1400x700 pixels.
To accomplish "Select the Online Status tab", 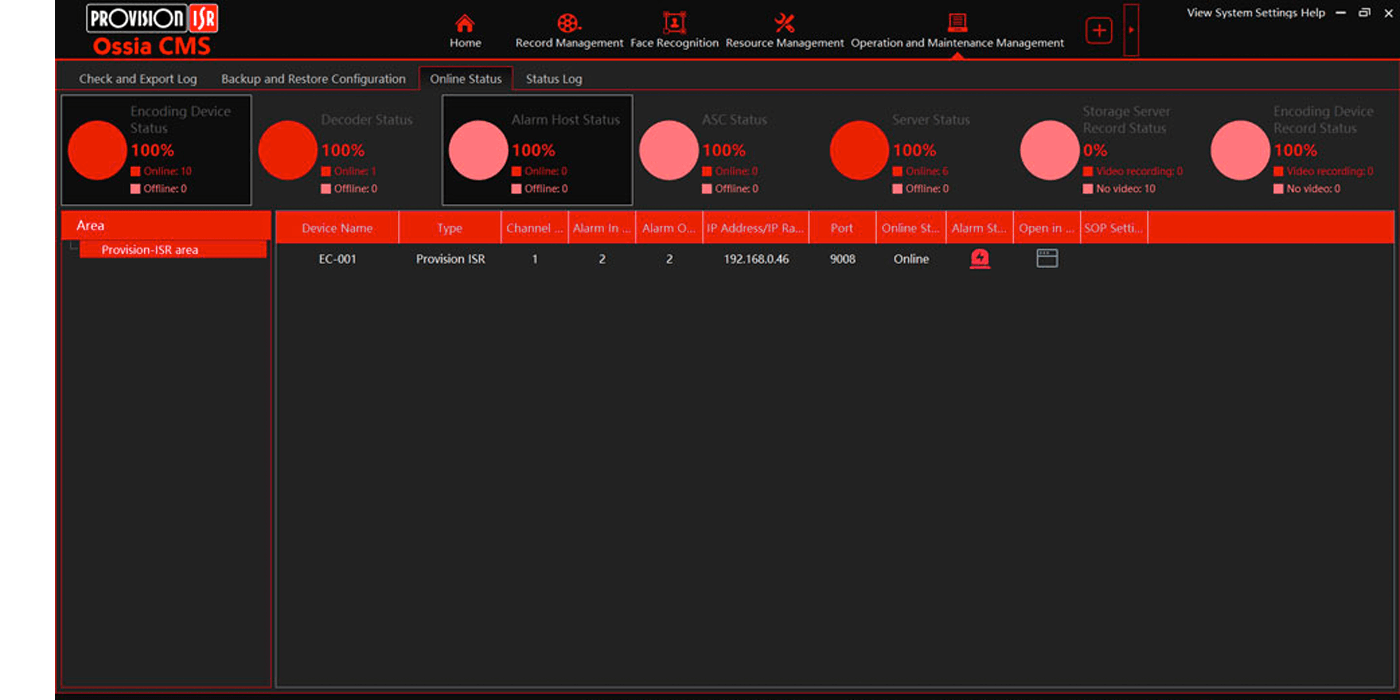I will point(466,79).
